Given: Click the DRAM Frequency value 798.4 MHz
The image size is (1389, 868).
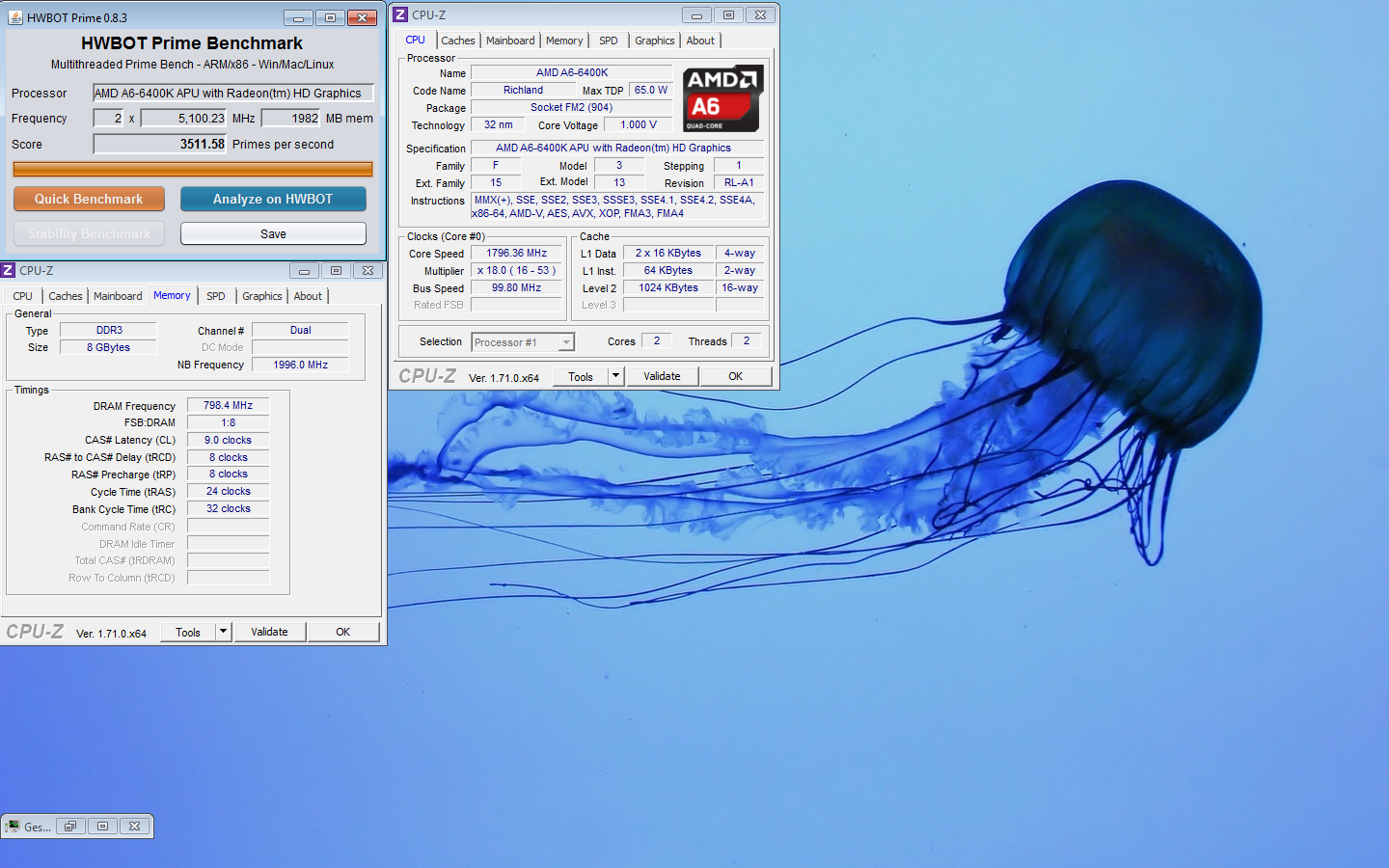Looking at the screenshot, I should pos(228,405).
